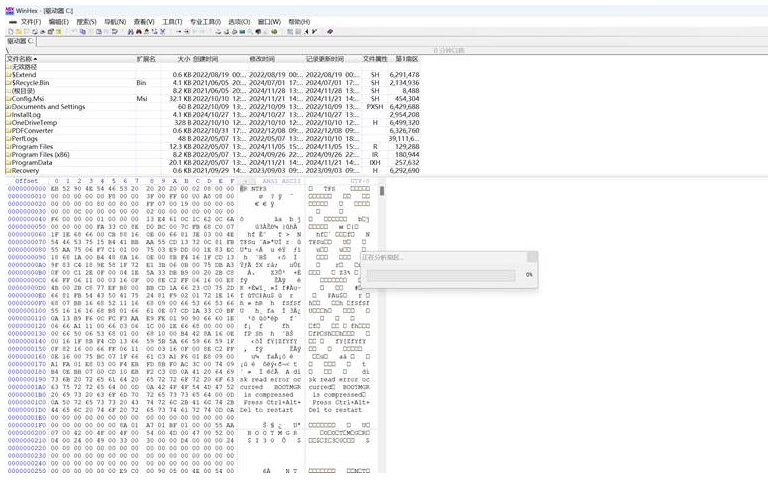Click the folder icon next to $Recycle.Bin
Screen dimensions: 768x495
point(8,83)
